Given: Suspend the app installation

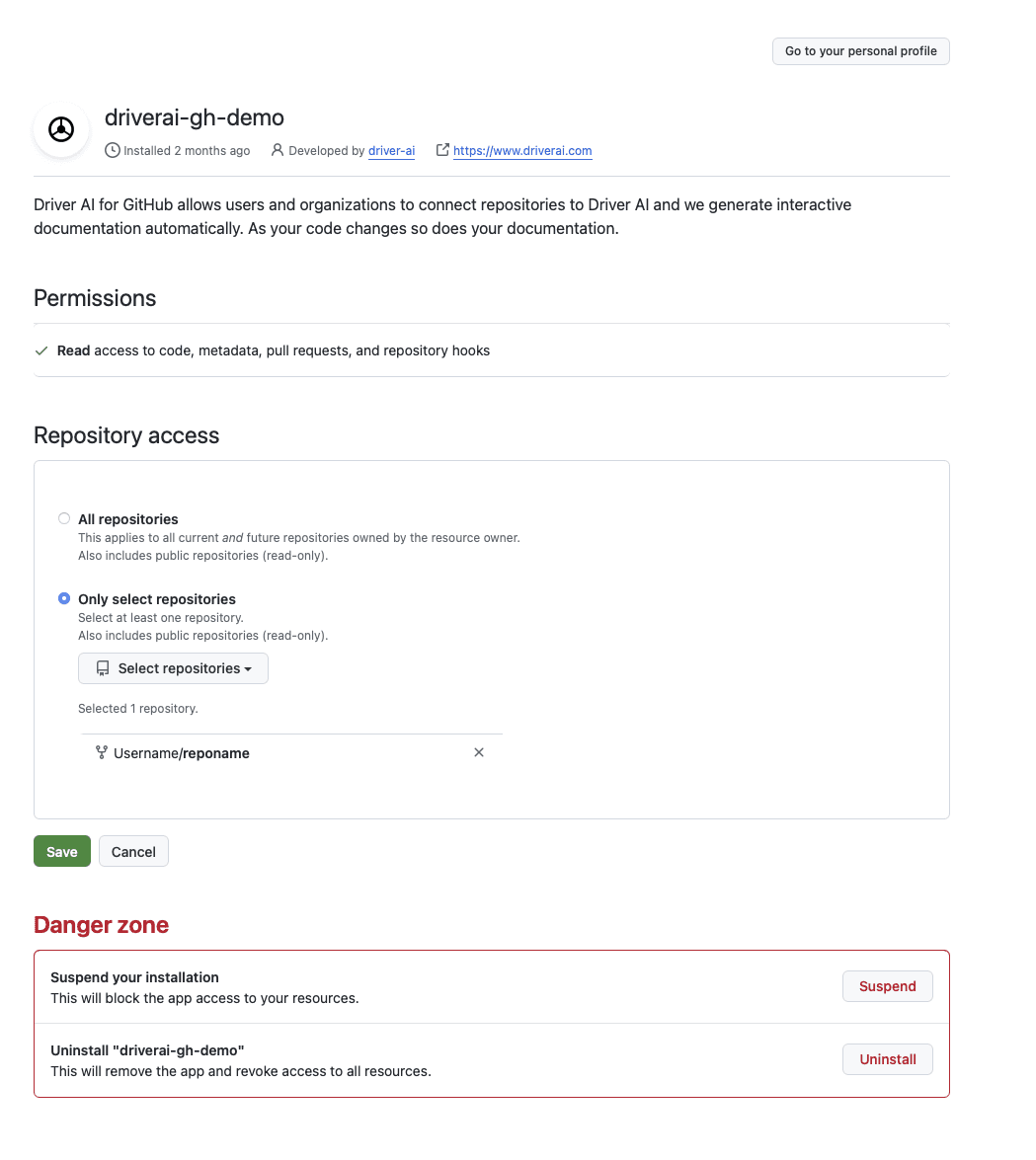Looking at the screenshot, I should pyautogui.click(x=887, y=986).
